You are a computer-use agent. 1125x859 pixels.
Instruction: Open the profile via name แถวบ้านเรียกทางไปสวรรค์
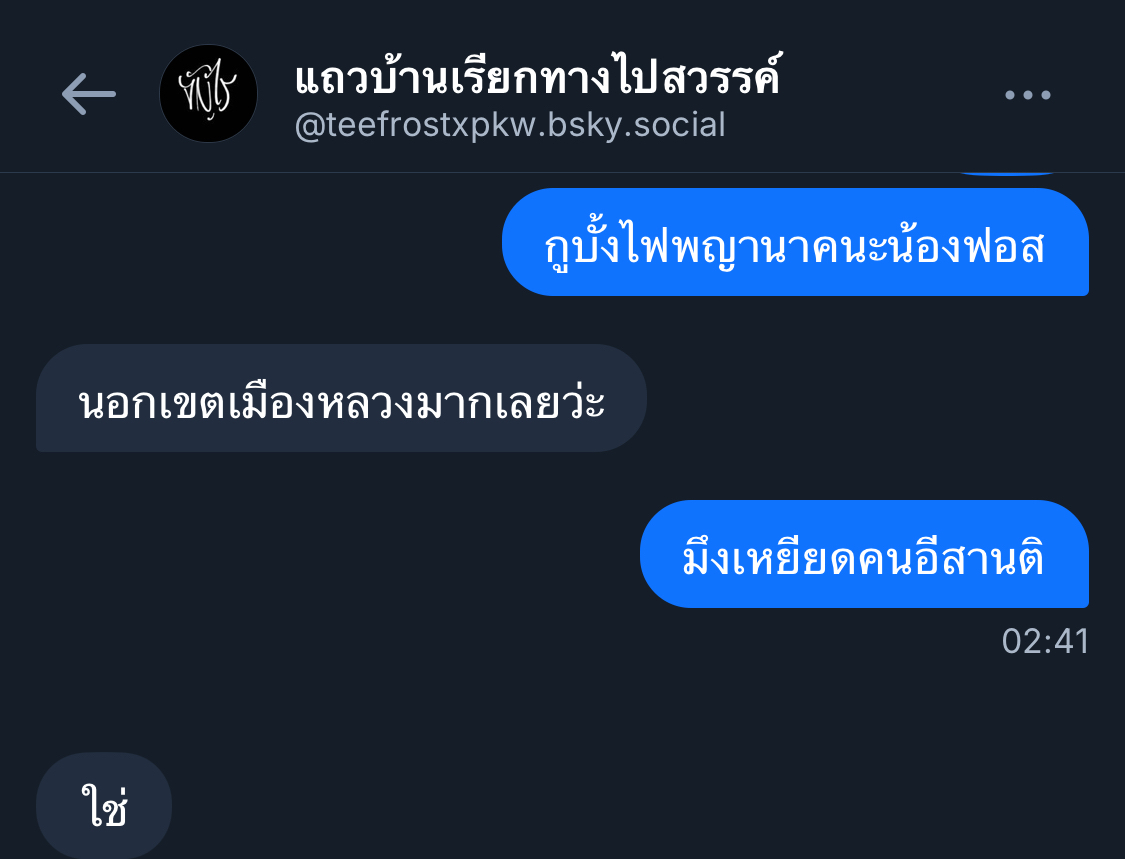coord(537,76)
